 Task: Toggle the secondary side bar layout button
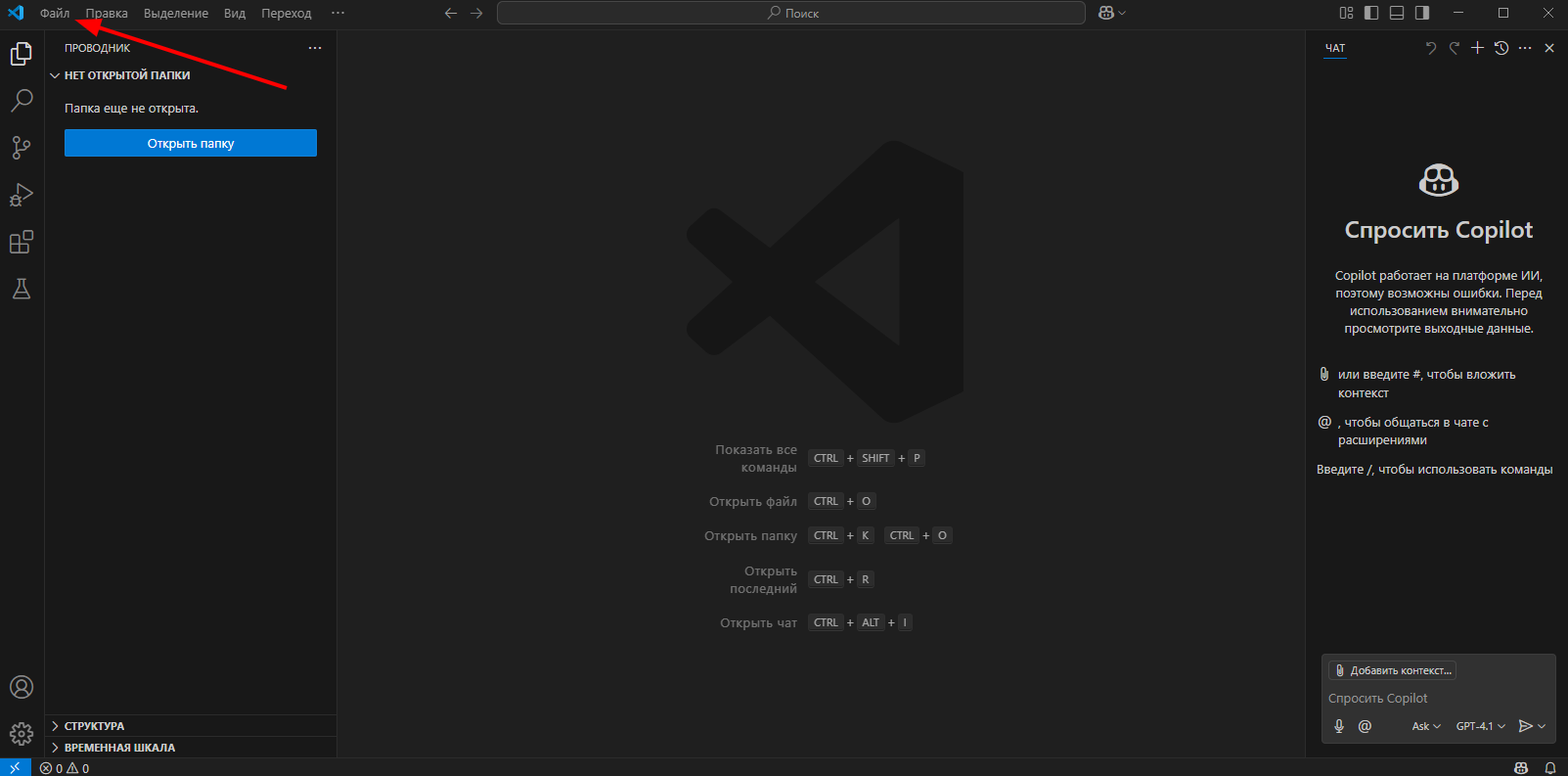coord(1422,13)
